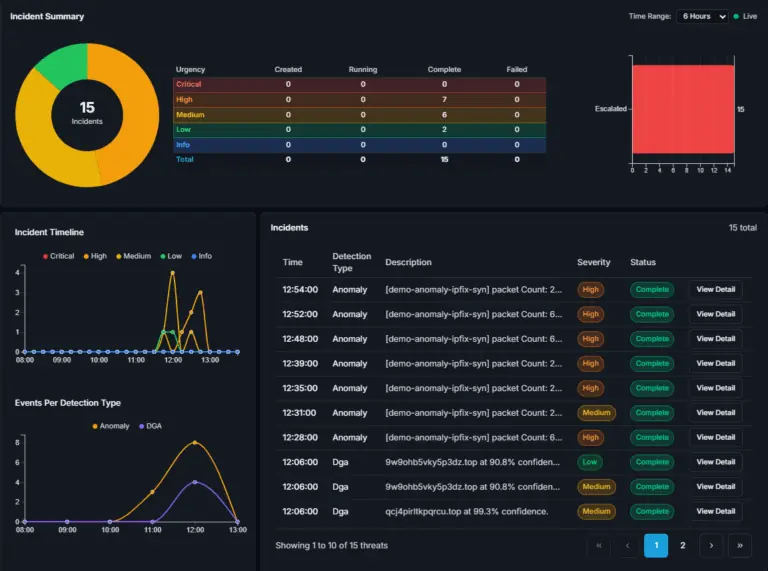The width and height of the screenshot is (768, 571).
Task: Open View Detail for qcj4pirltkpqrcu.top incident
Action: click(716, 511)
